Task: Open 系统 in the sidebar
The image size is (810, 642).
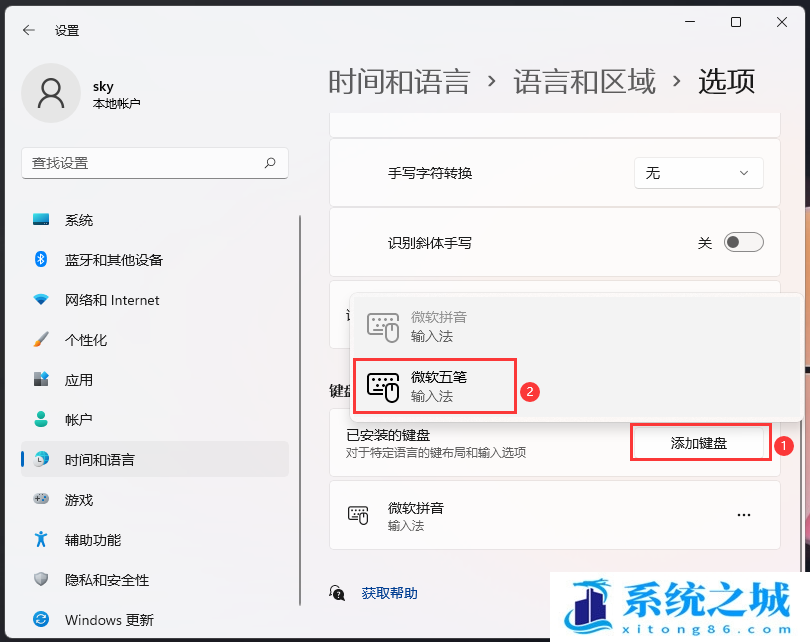Action: (x=154, y=220)
